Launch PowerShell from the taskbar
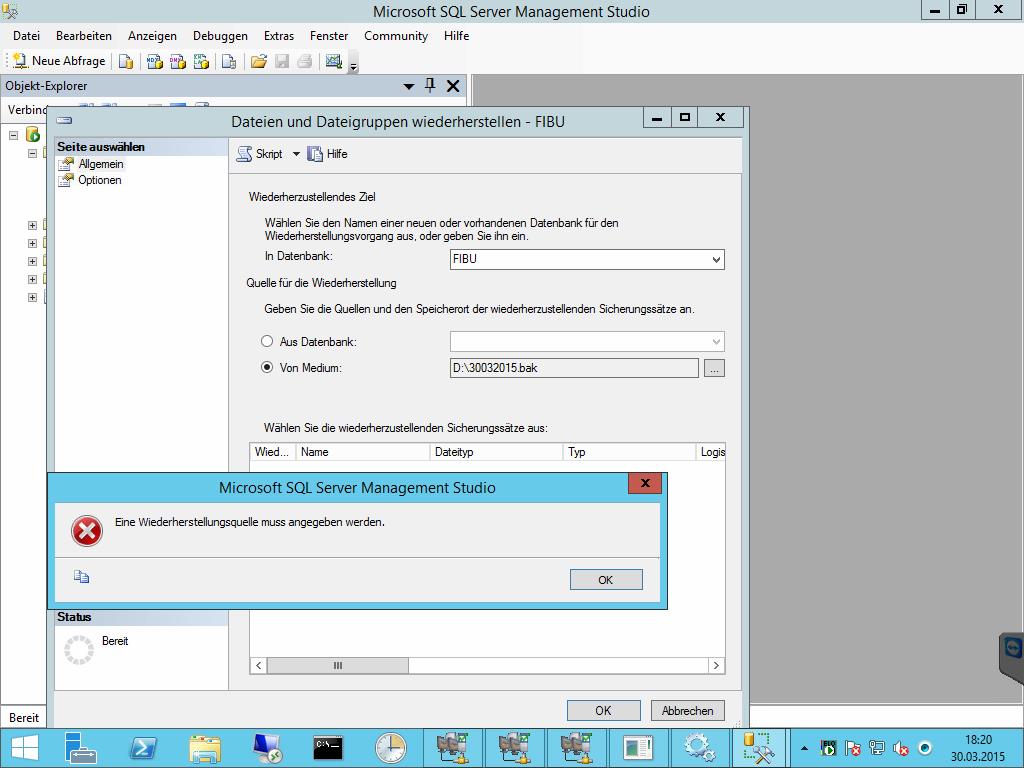 coord(143,748)
